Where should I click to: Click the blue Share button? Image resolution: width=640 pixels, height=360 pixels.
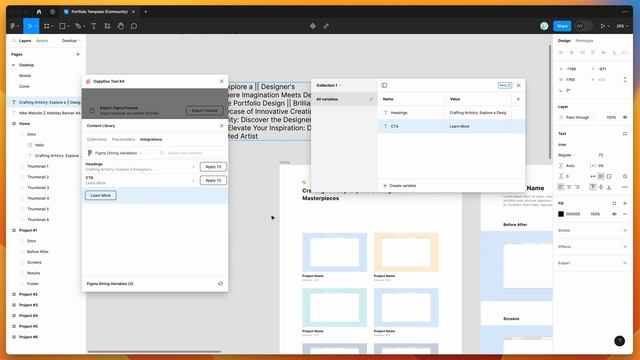(562, 26)
